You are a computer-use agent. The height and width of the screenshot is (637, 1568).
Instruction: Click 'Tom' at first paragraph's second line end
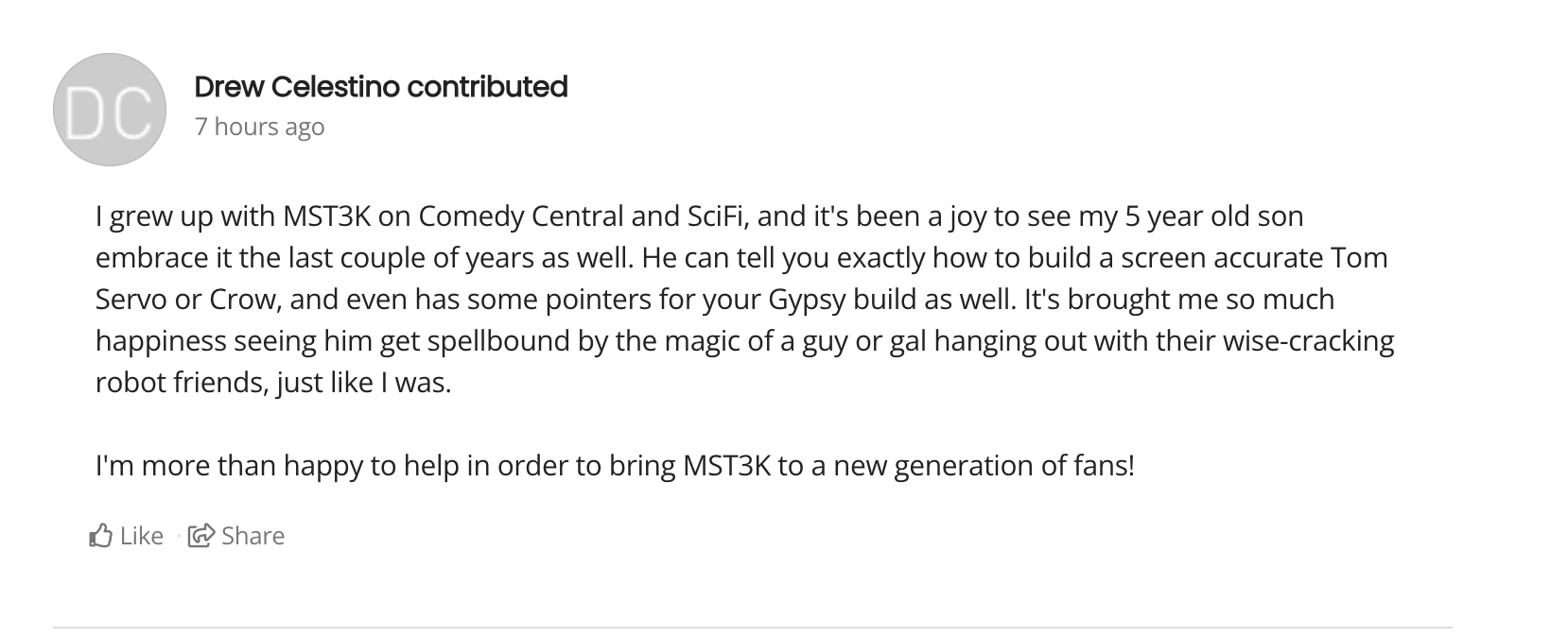pos(1359,258)
